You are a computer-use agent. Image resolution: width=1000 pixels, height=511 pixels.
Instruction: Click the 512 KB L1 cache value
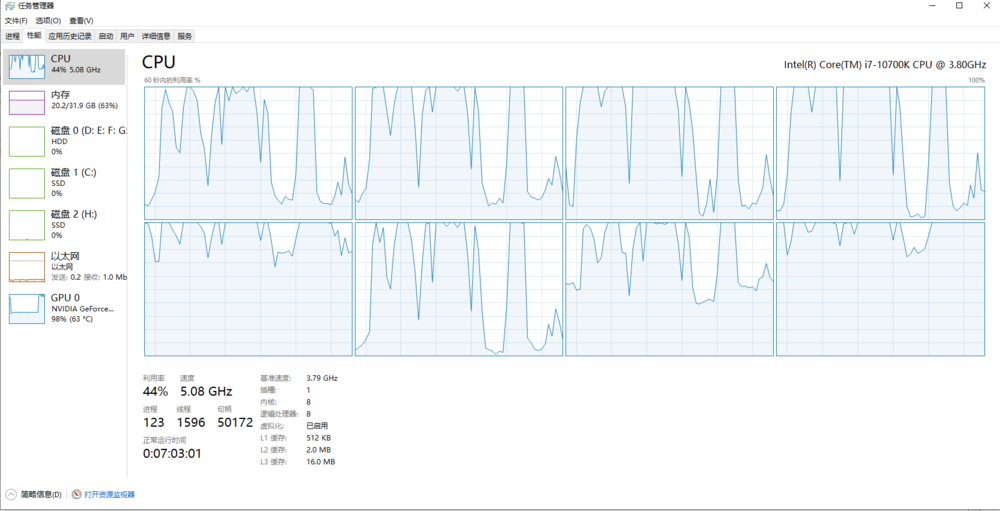tap(319, 438)
